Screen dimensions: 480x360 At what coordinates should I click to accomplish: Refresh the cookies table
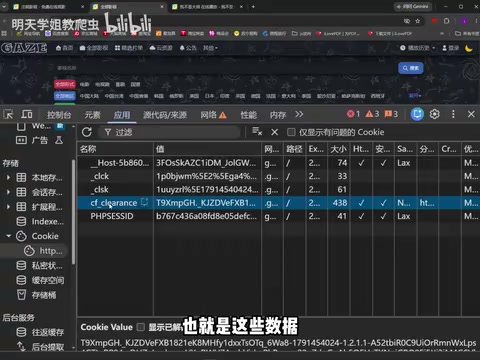(x=87, y=132)
